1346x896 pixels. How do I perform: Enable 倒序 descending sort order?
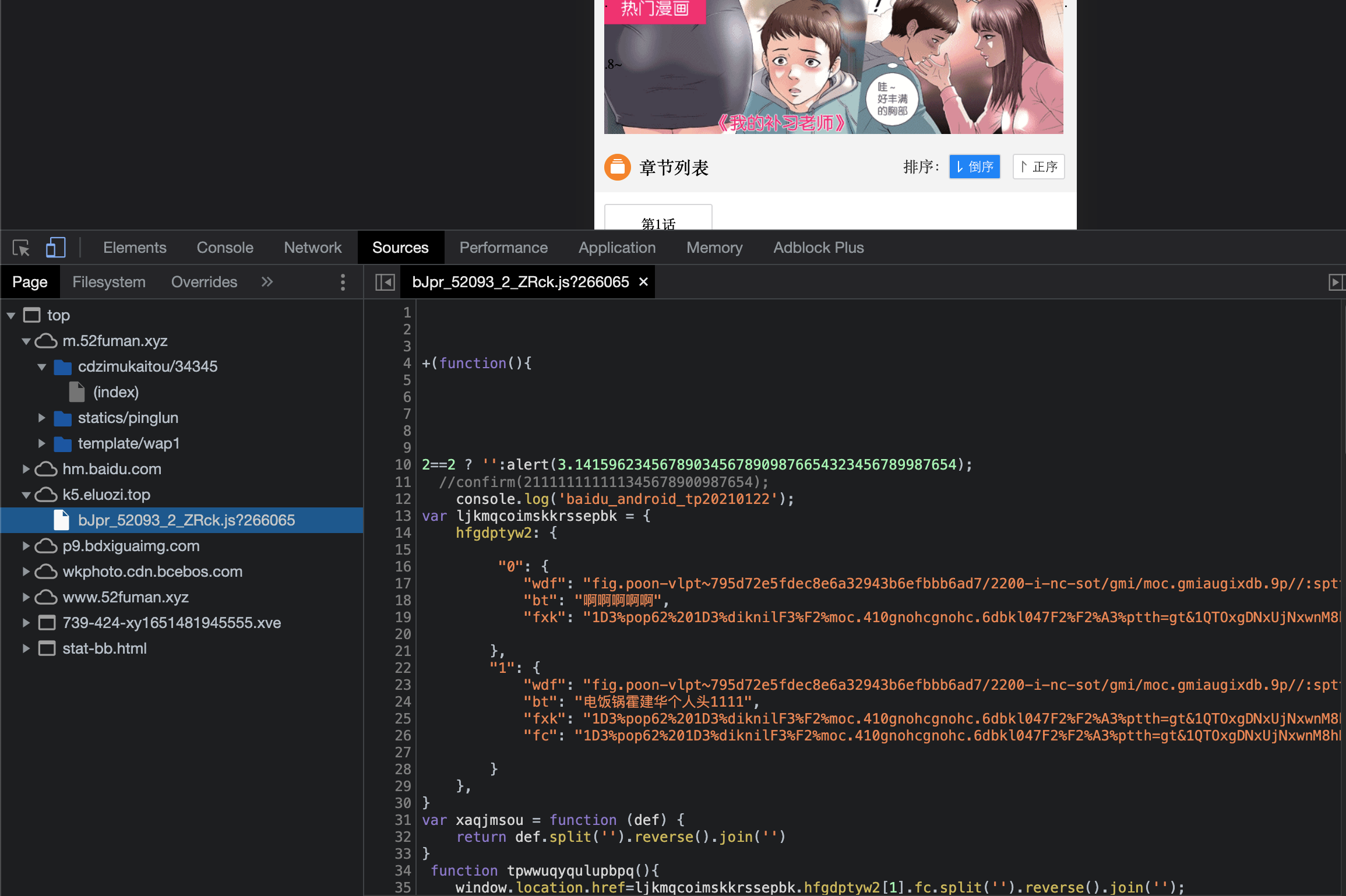[x=974, y=167]
